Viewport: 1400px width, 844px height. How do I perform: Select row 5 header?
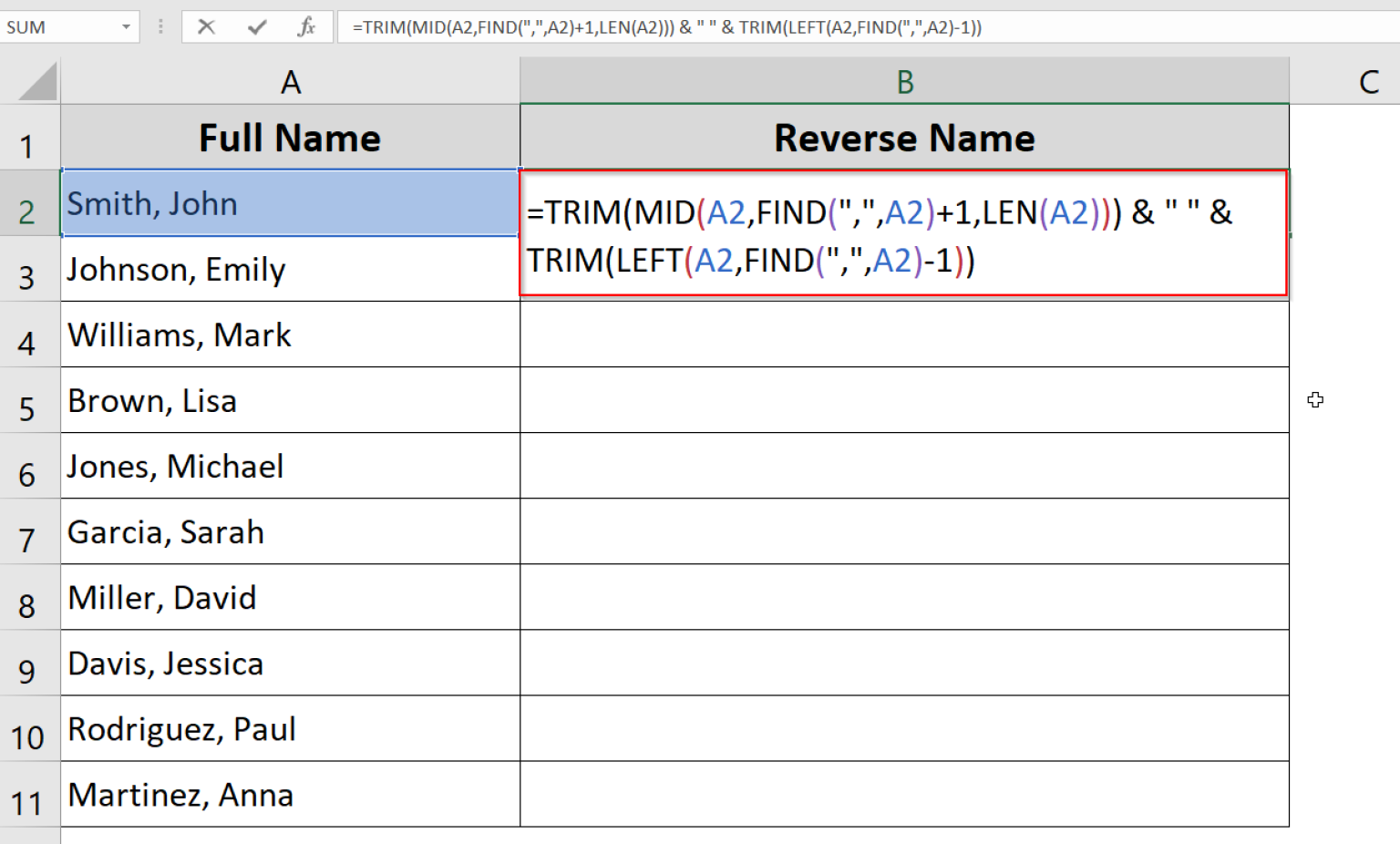30,400
